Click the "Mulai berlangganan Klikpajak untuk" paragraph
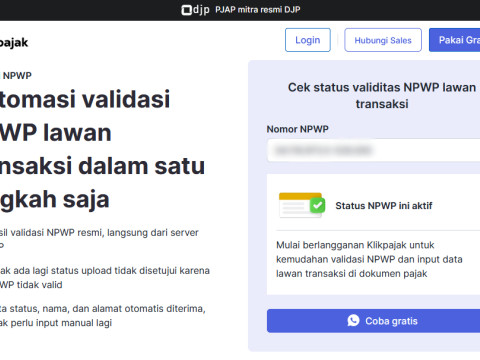 coord(369,259)
